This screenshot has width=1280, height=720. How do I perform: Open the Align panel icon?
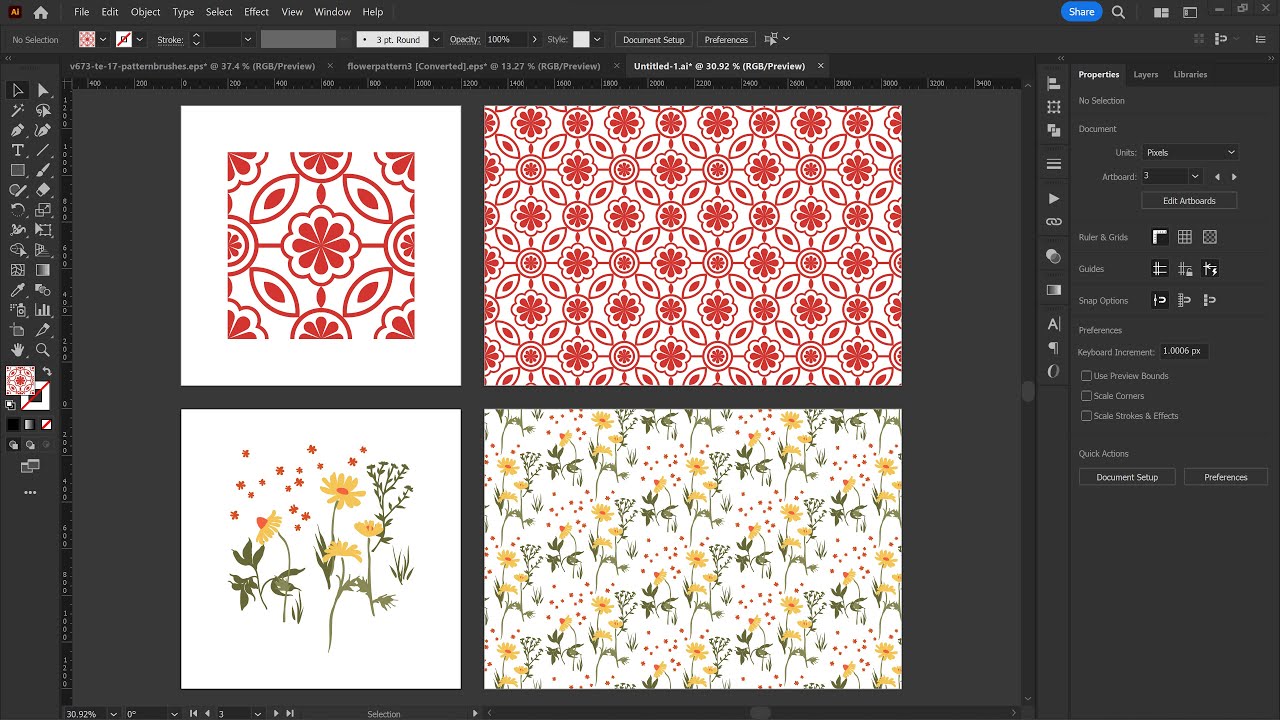point(1053,84)
